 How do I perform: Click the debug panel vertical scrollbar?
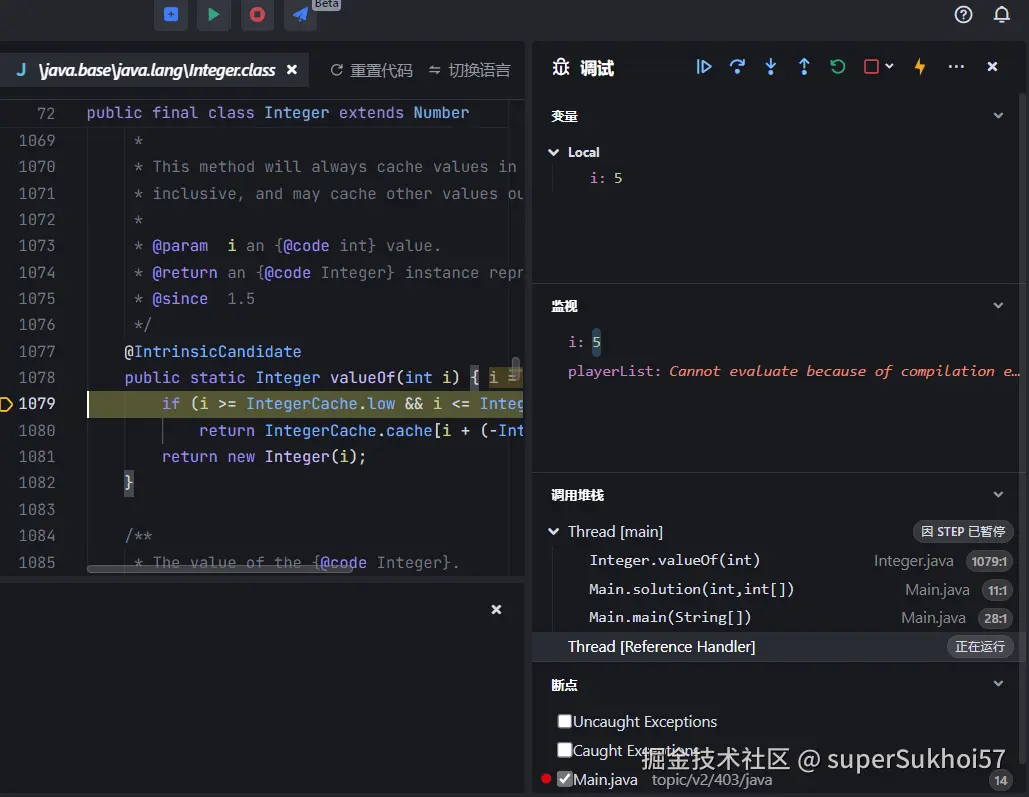1022,427
